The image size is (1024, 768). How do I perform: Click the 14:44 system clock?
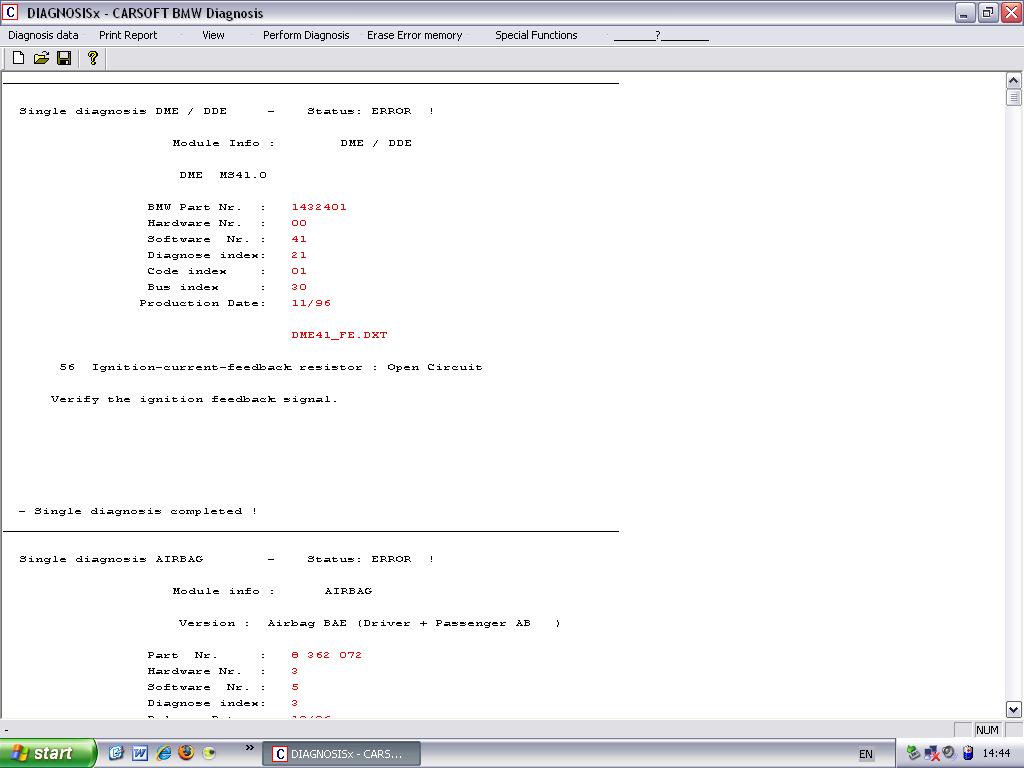point(997,754)
